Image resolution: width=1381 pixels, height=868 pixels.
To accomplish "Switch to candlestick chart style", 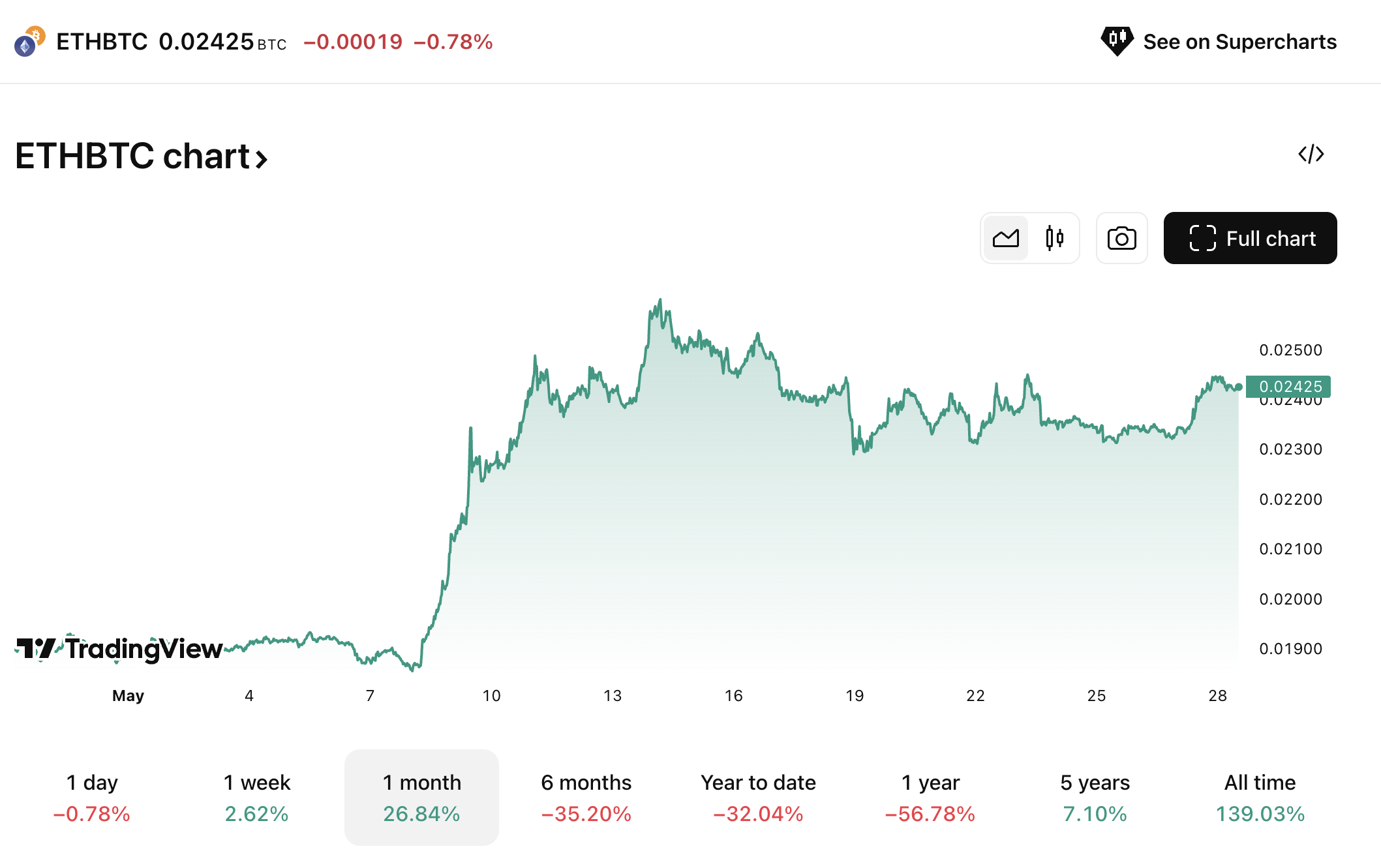I will point(1054,238).
